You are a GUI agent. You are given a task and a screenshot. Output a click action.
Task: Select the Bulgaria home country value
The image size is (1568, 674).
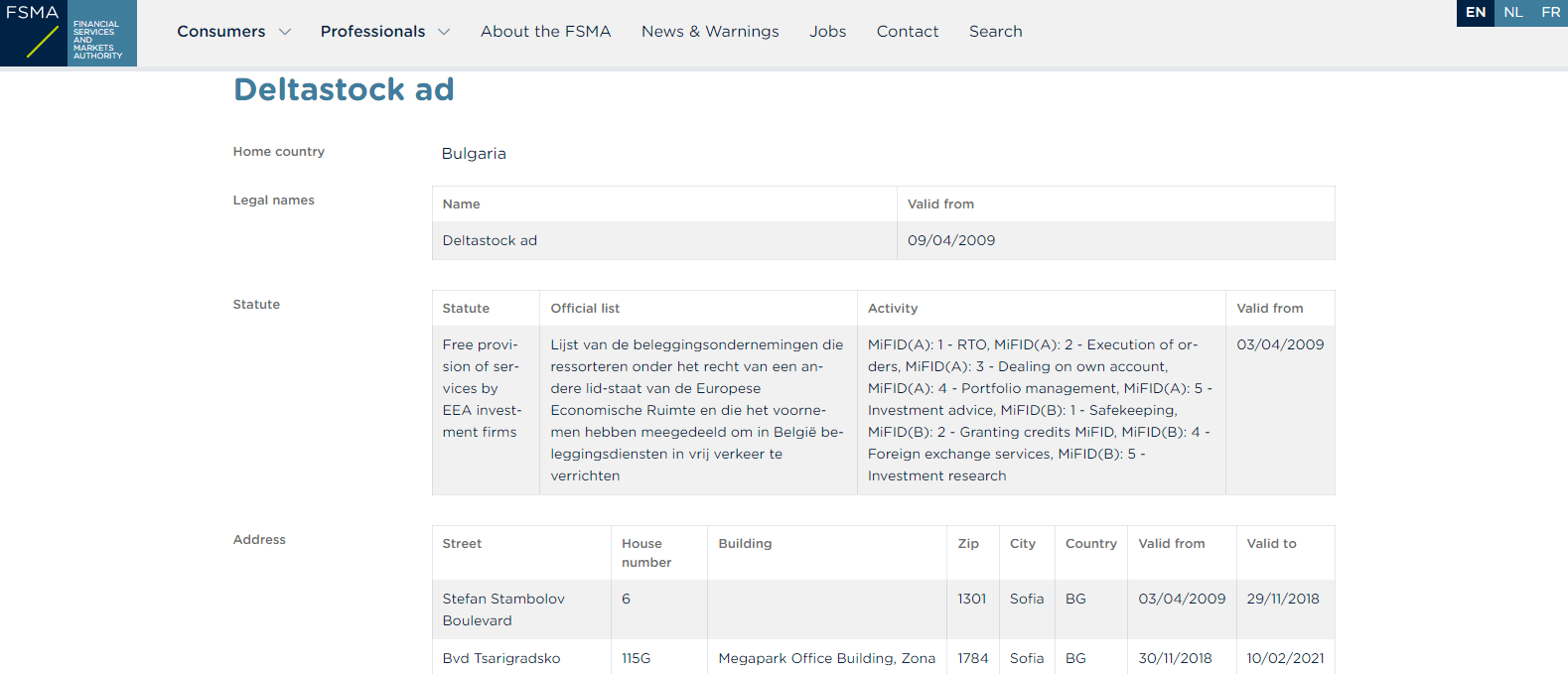coord(474,154)
